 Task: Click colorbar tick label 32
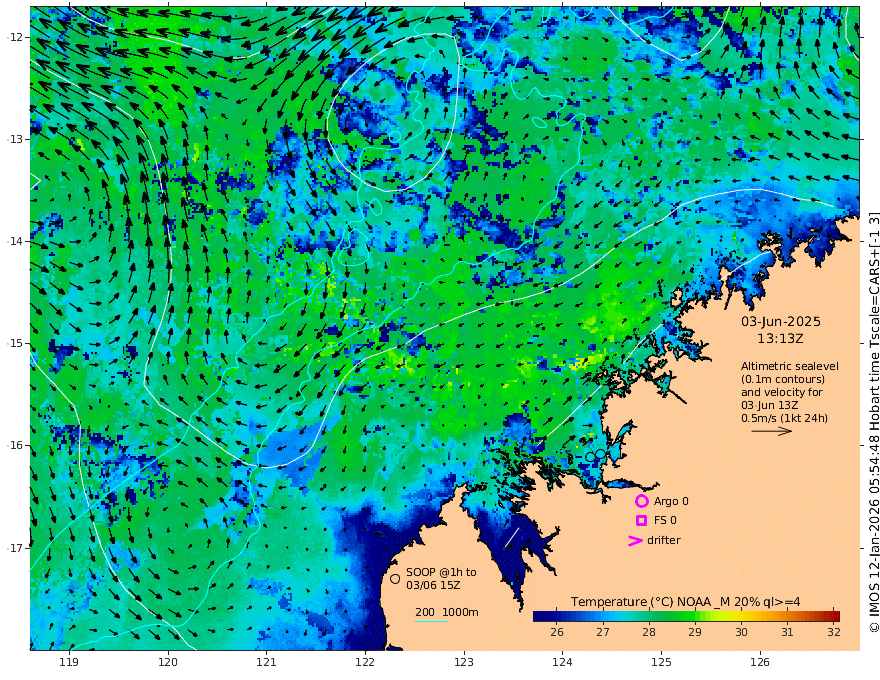[x=834, y=632]
